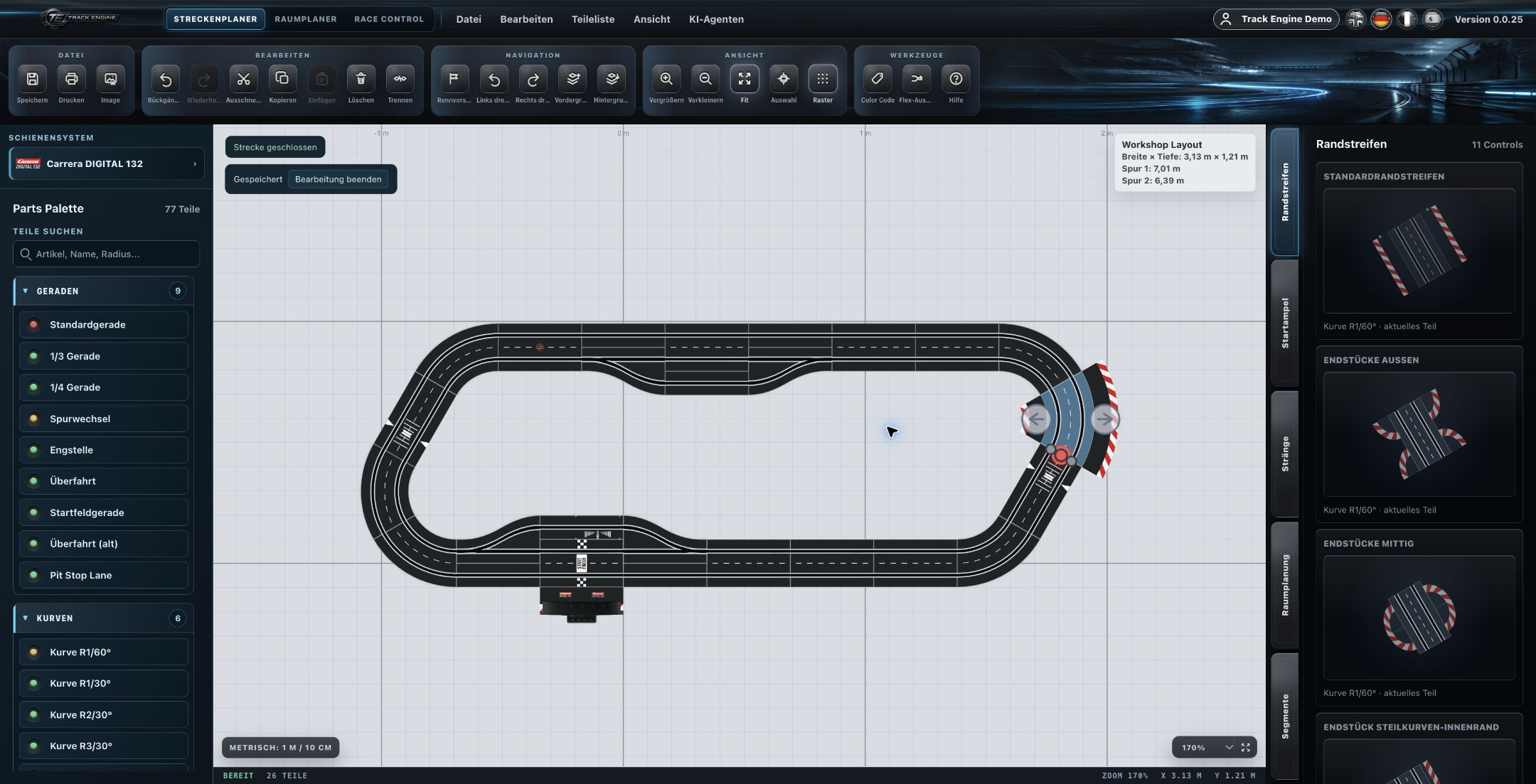
Task: Open Carrera DIGITAL 132 system selector
Action: pyautogui.click(x=107, y=163)
